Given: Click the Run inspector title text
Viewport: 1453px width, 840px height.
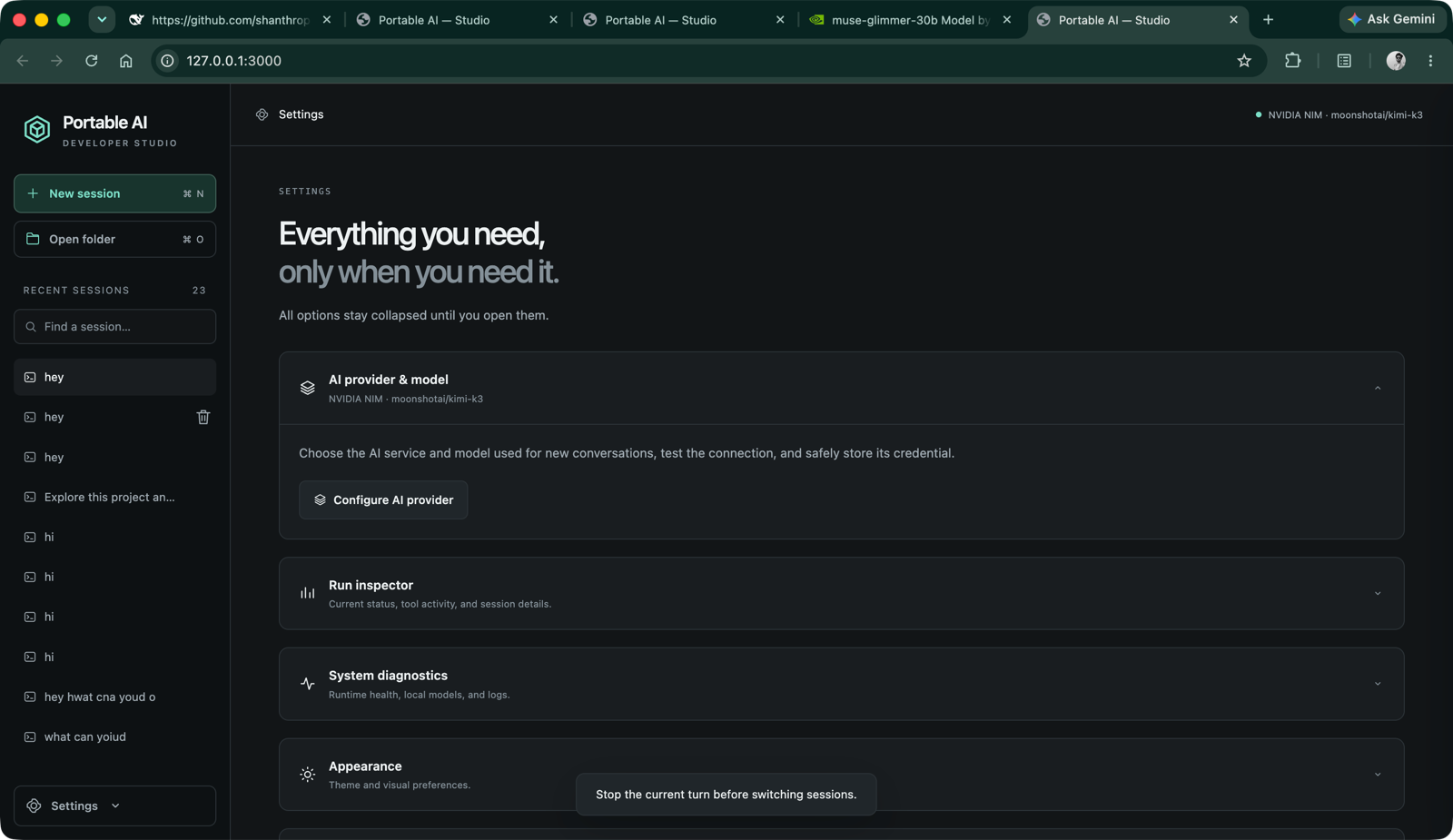Looking at the screenshot, I should tap(371, 586).
